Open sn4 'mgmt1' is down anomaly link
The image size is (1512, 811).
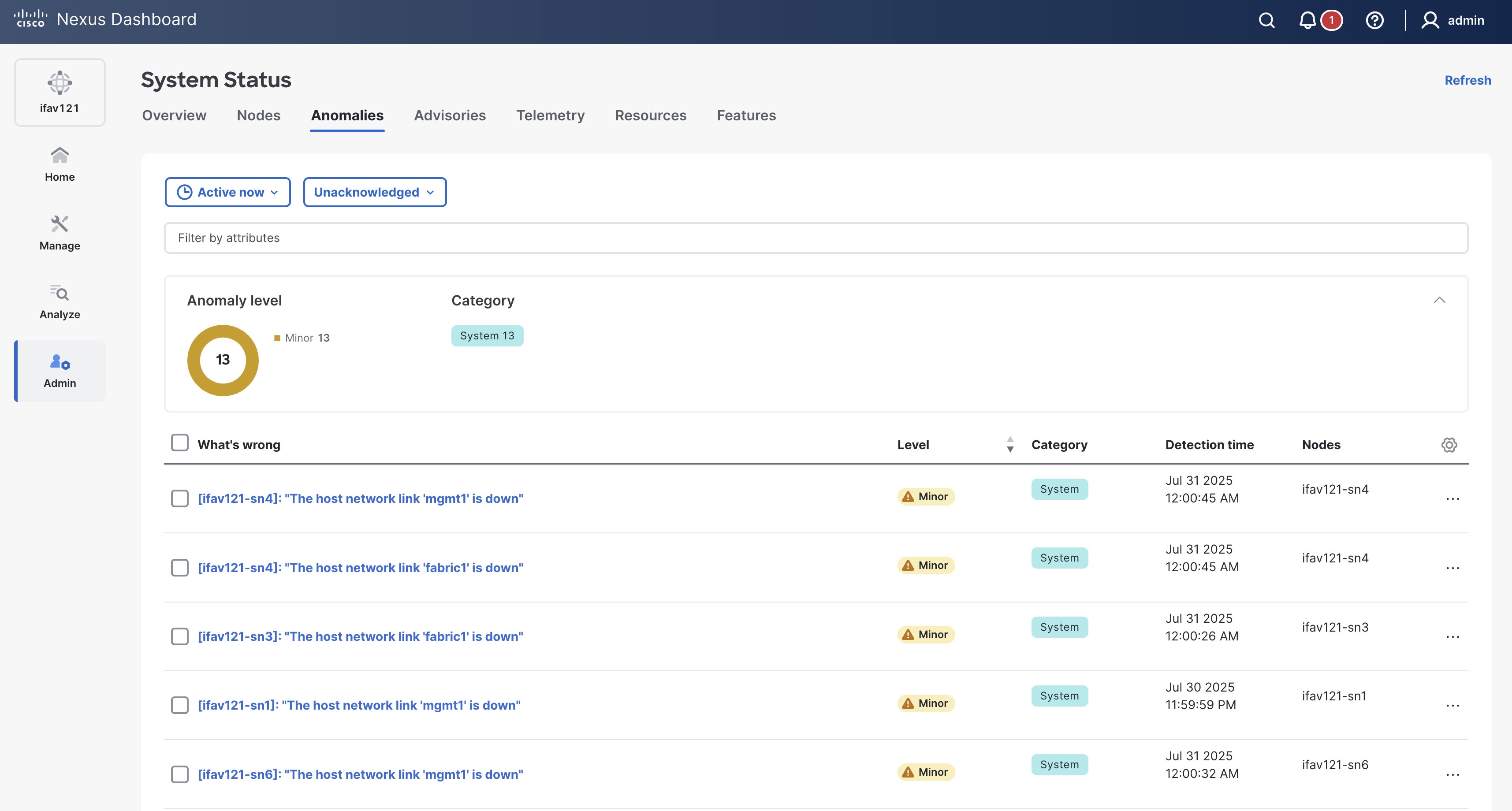(x=361, y=499)
